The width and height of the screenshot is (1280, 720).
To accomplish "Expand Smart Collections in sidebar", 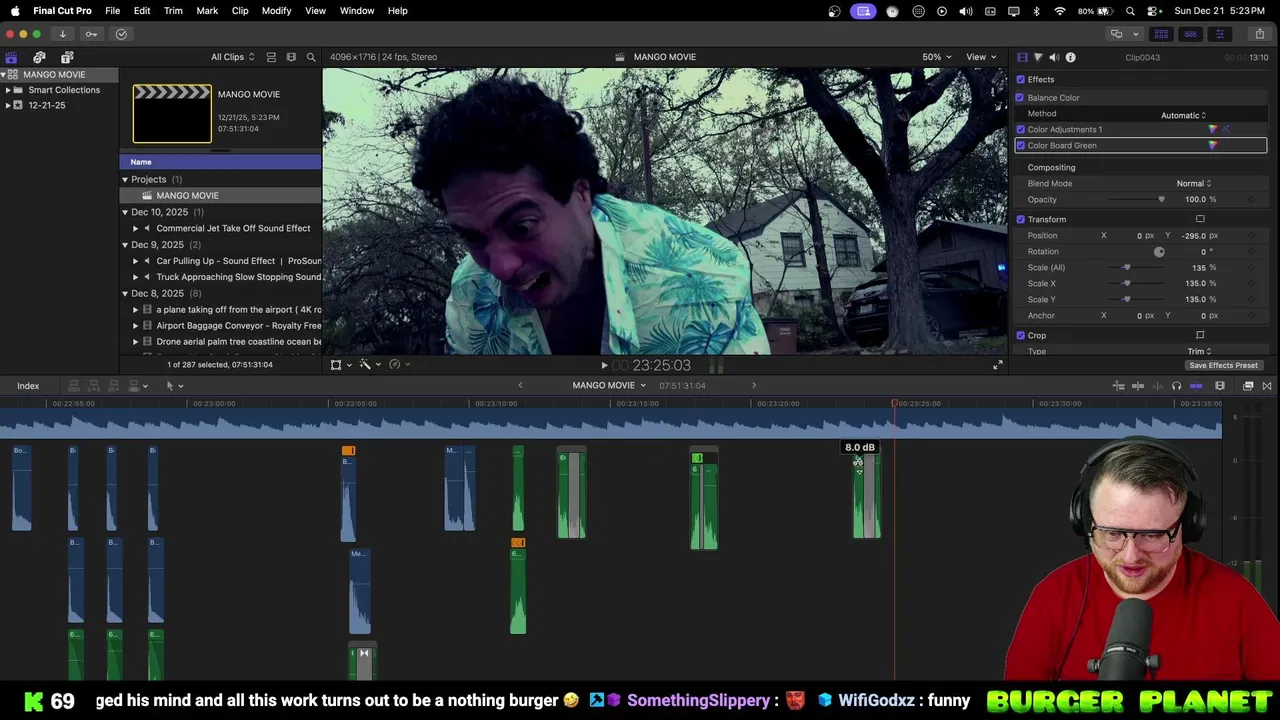I will click(x=8, y=90).
